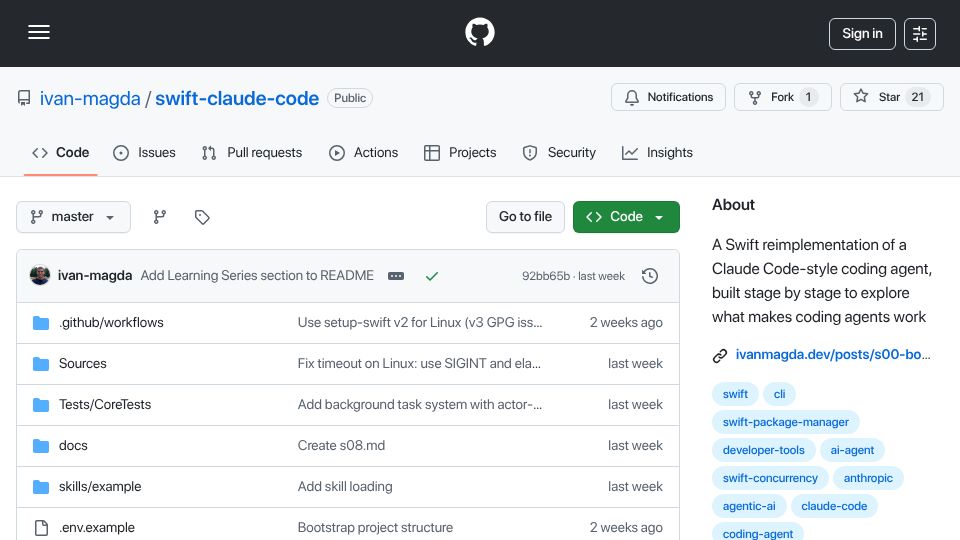View tags via tag icon
The width and height of the screenshot is (960, 540).
click(202, 217)
